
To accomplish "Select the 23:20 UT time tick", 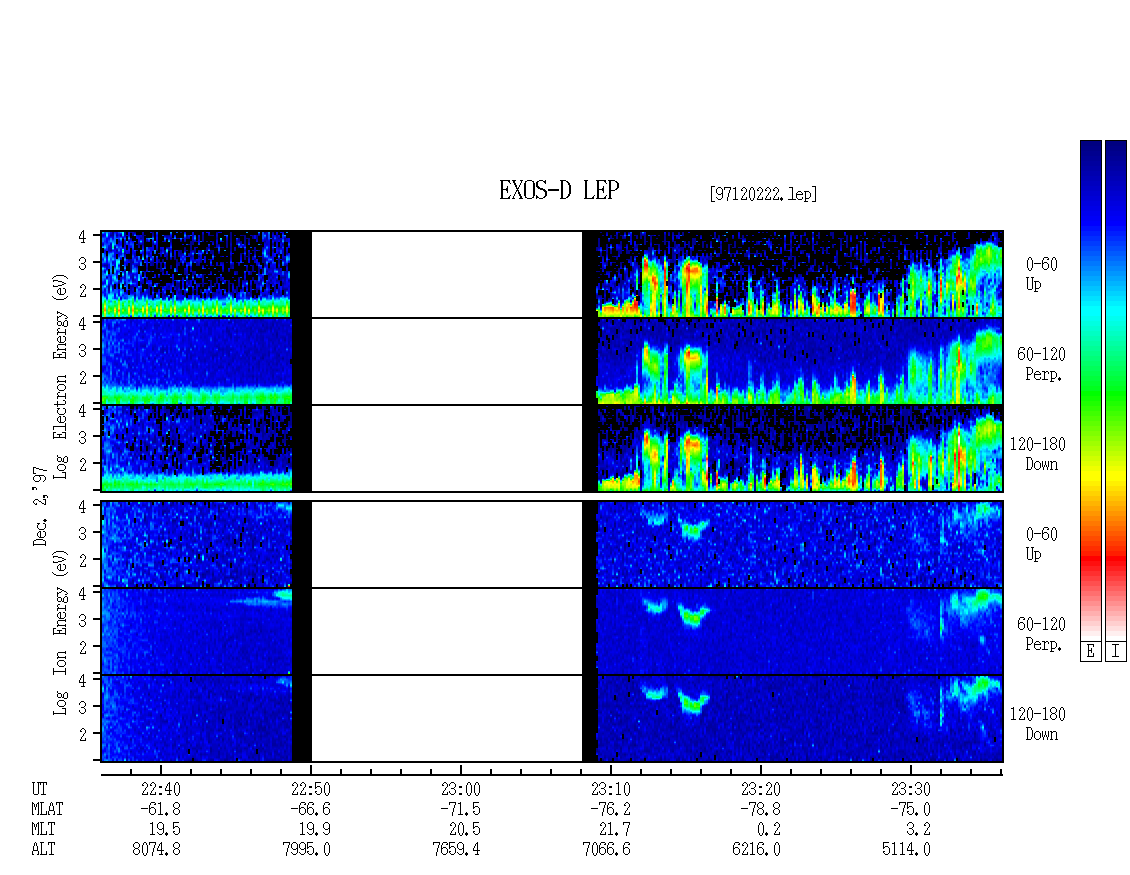I will pyautogui.click(x=761, y=789).
